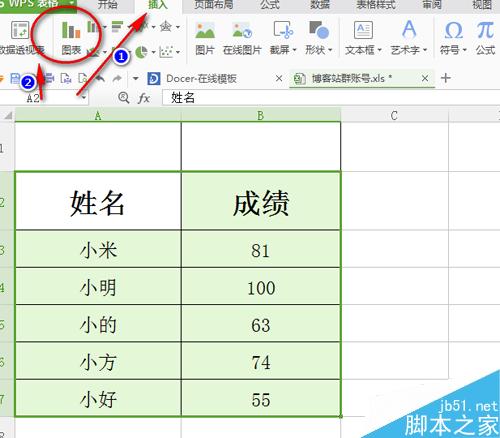The image size is (500, 438).
Task: Switch to the 表格样式 ribbon tab
Action: [376, 5]
